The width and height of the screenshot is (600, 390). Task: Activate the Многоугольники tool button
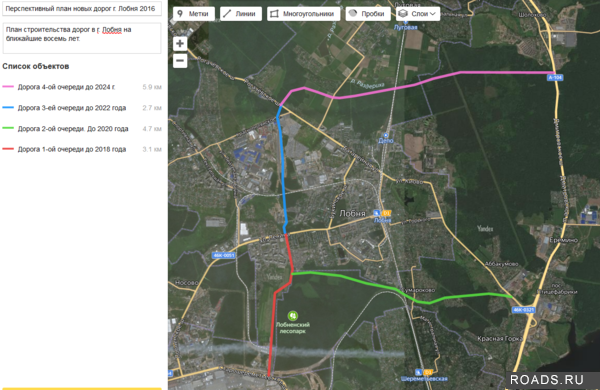[303, 14]
